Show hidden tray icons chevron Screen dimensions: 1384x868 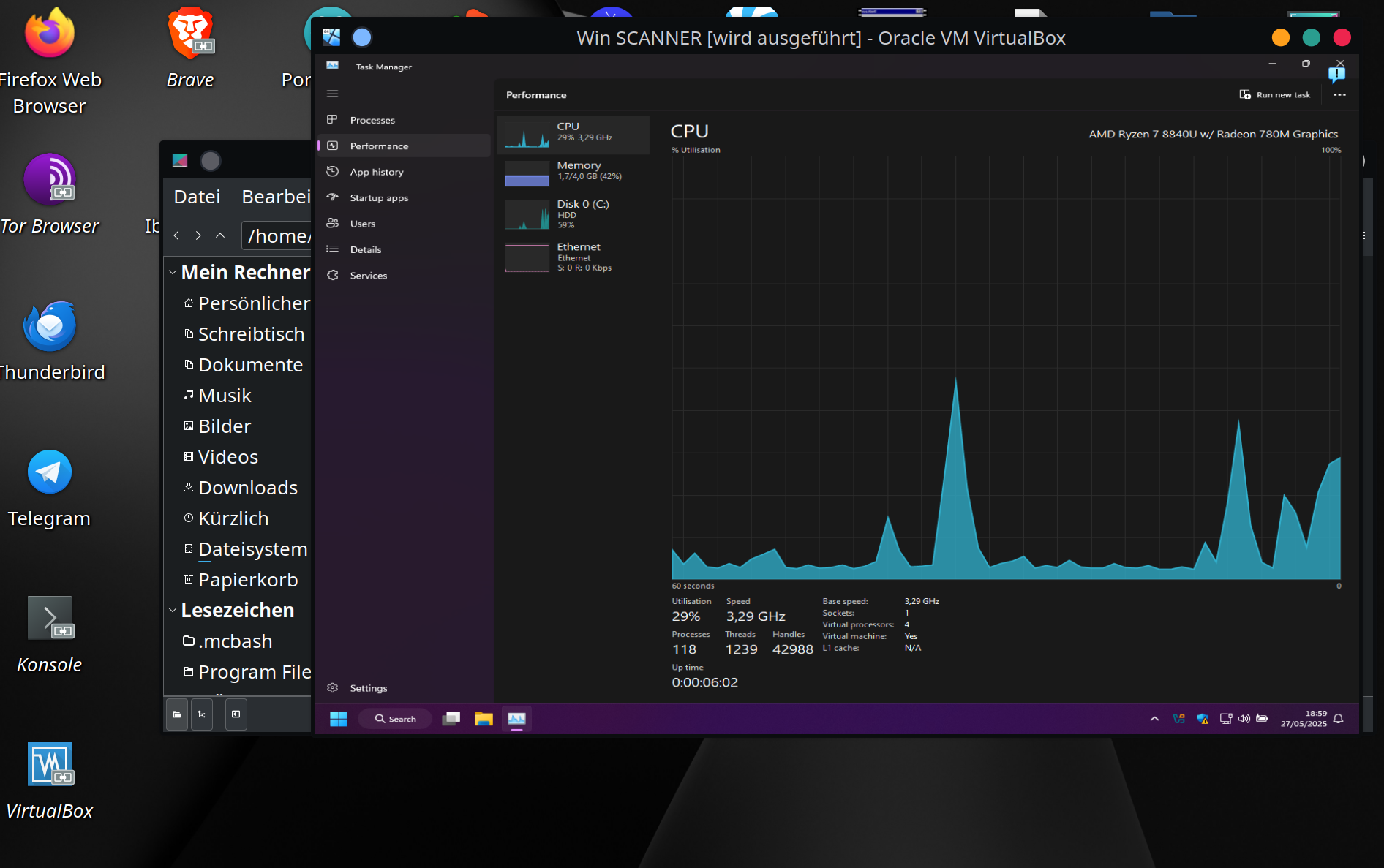click(x=1154, y=719)
